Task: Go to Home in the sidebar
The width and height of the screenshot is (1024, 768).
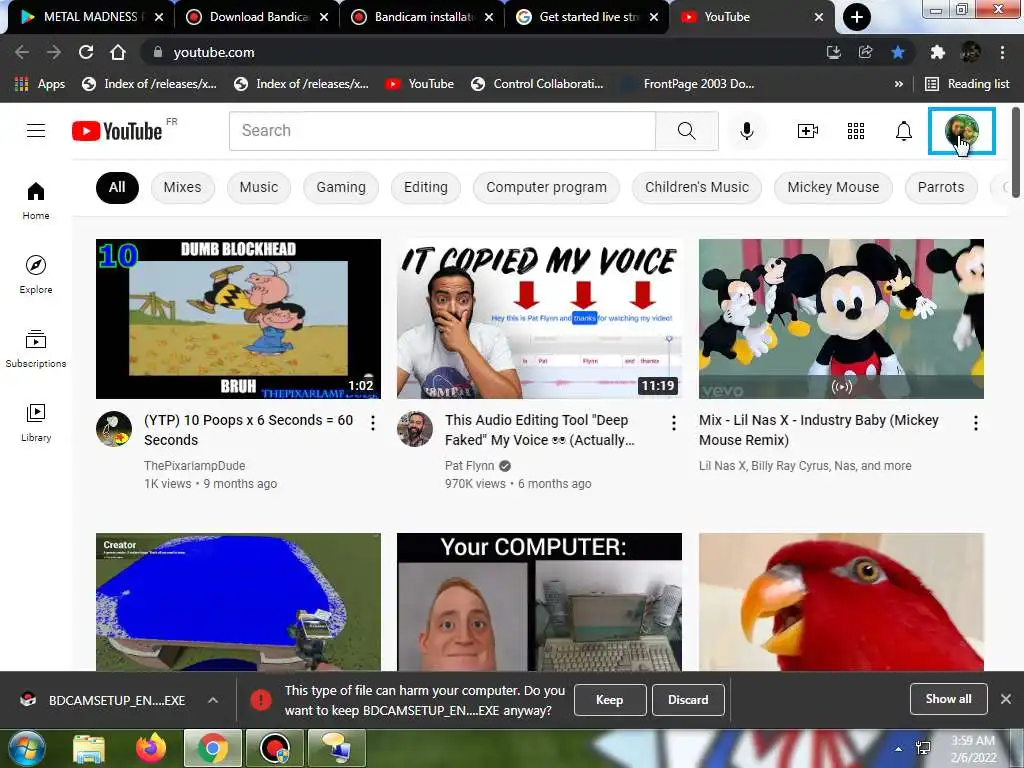Action: (36, 201)
